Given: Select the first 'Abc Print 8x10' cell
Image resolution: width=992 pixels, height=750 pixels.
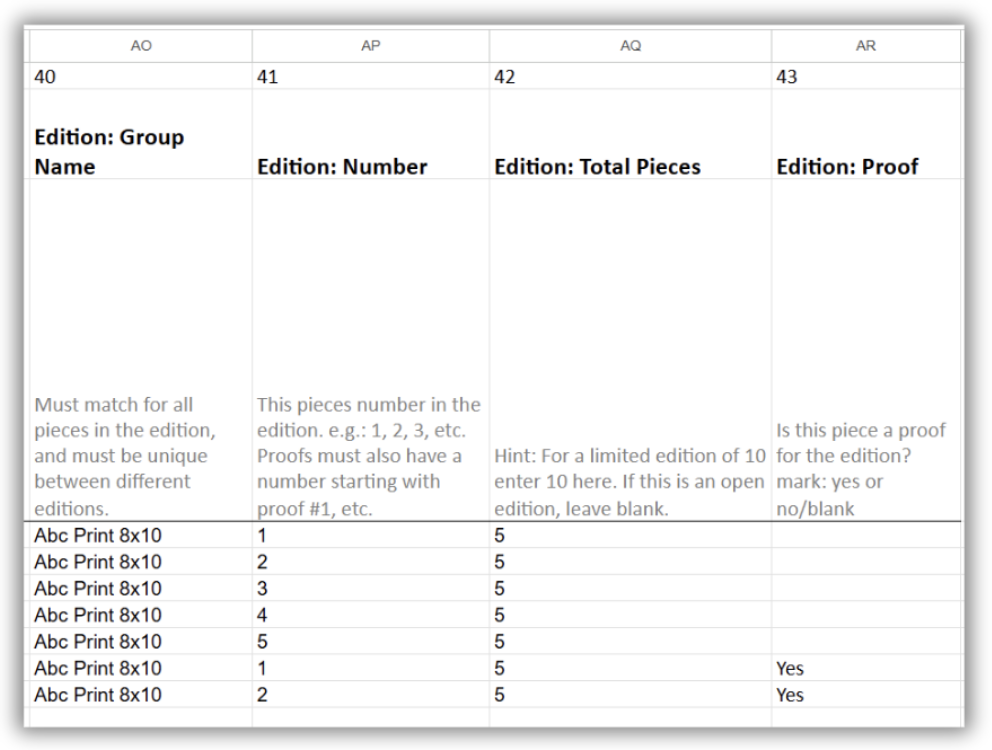Looking at the screenshot, I should point(140,535).
